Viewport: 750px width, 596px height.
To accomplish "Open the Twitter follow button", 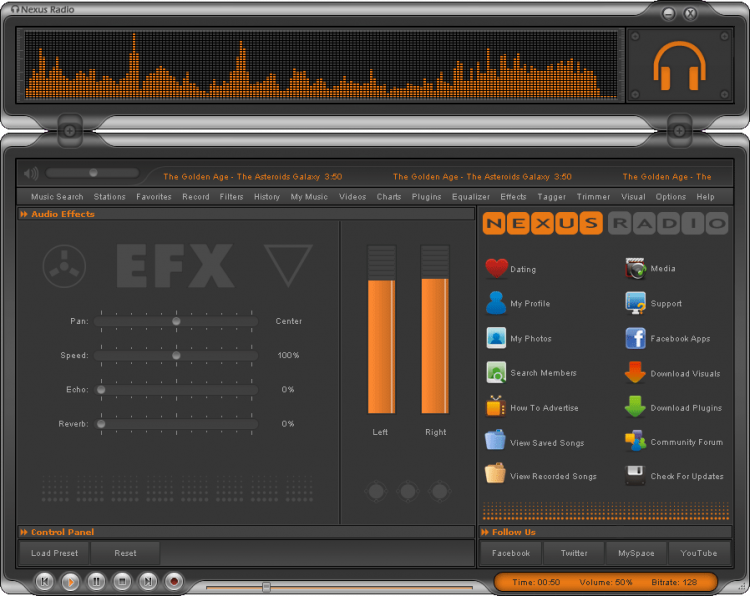I will tap(574, 553).
